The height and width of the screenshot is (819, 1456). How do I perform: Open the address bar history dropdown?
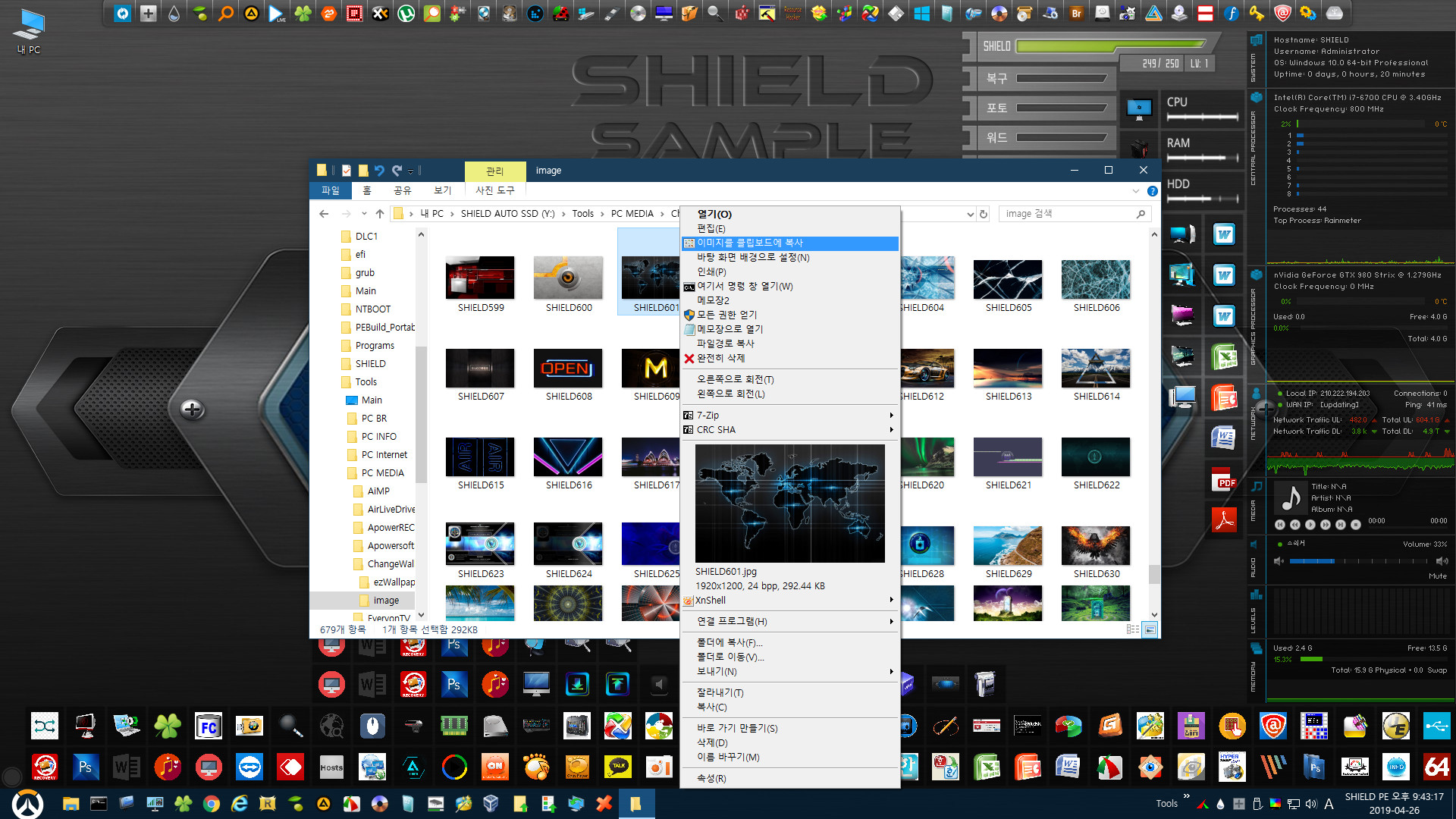point(970,215)
